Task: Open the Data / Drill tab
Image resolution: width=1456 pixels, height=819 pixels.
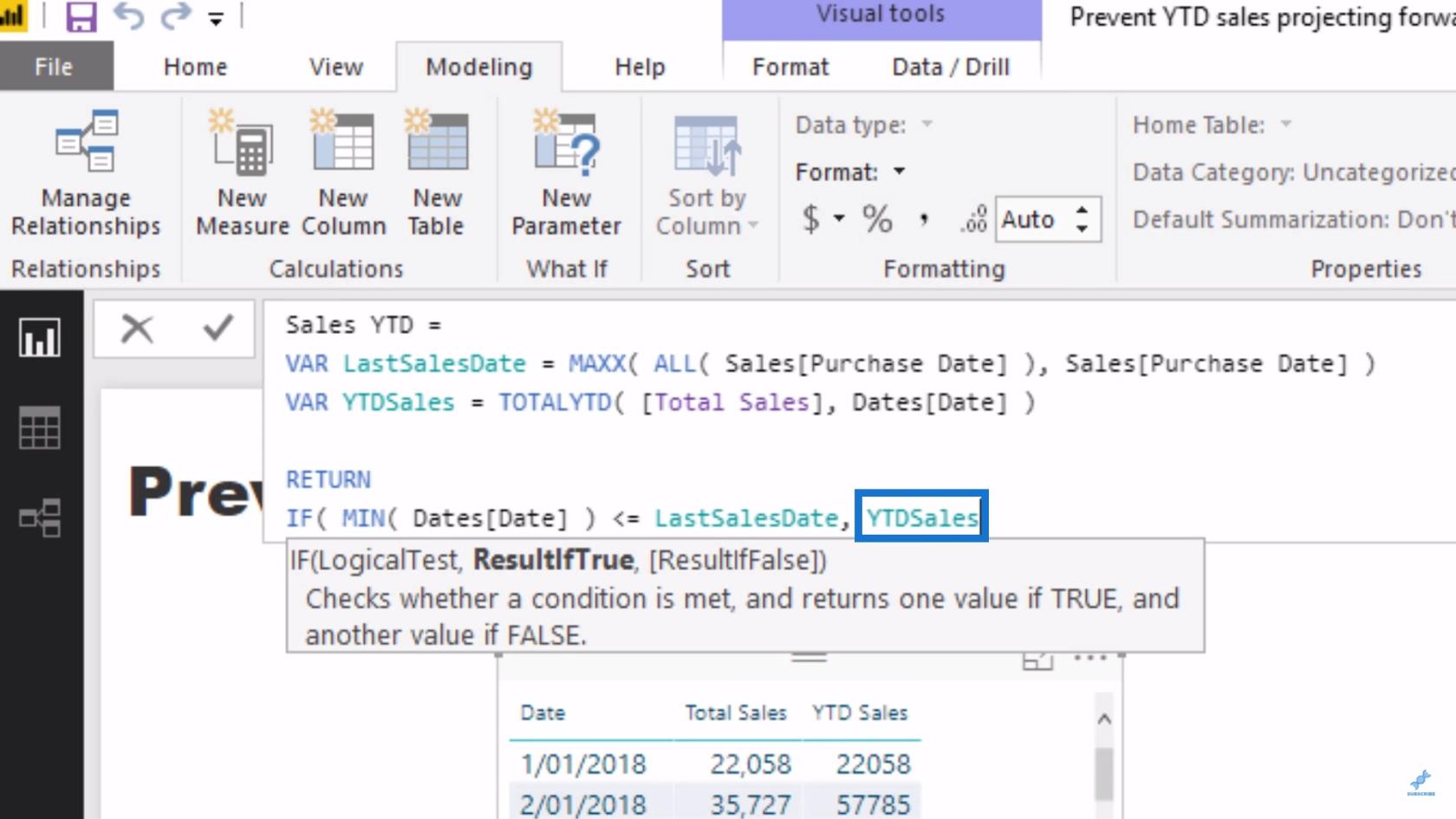Action: [951, 67]
